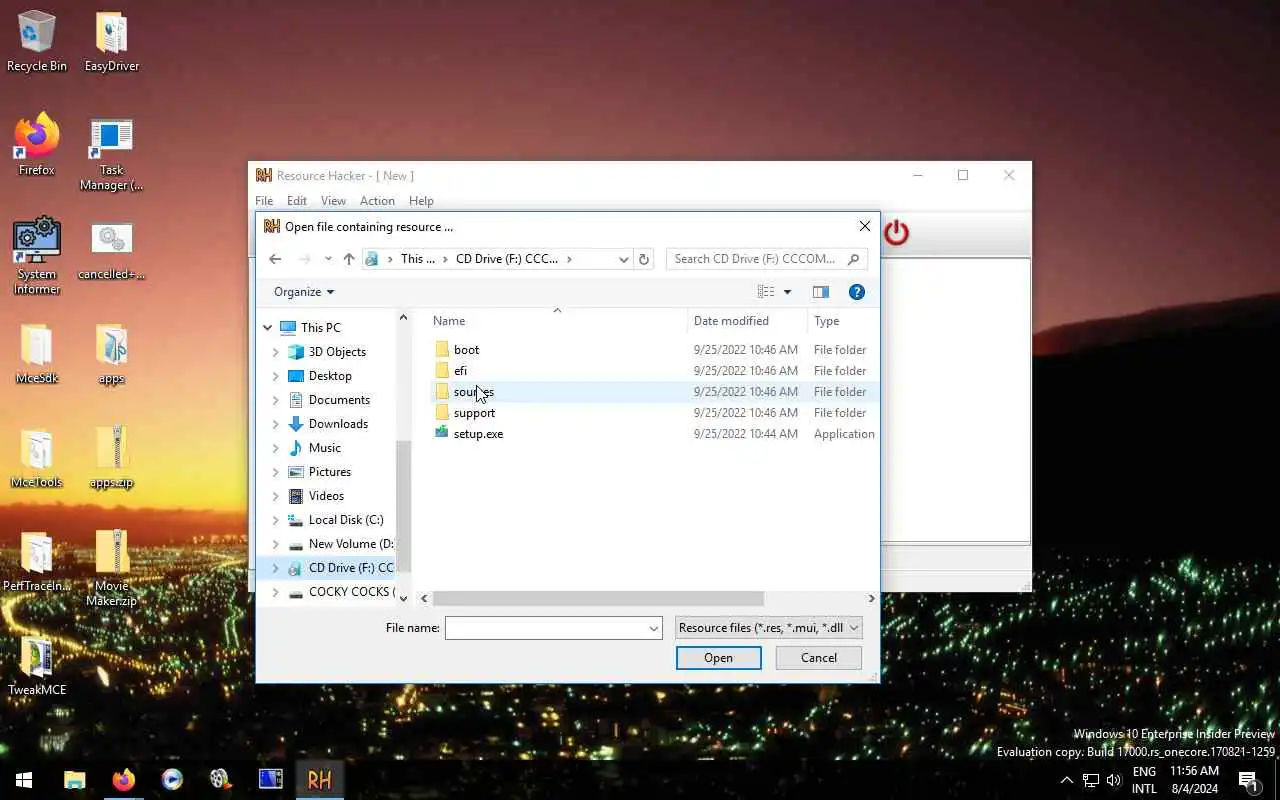Select the support folder
Screen dimensions: 1280x800
[474, 413]
